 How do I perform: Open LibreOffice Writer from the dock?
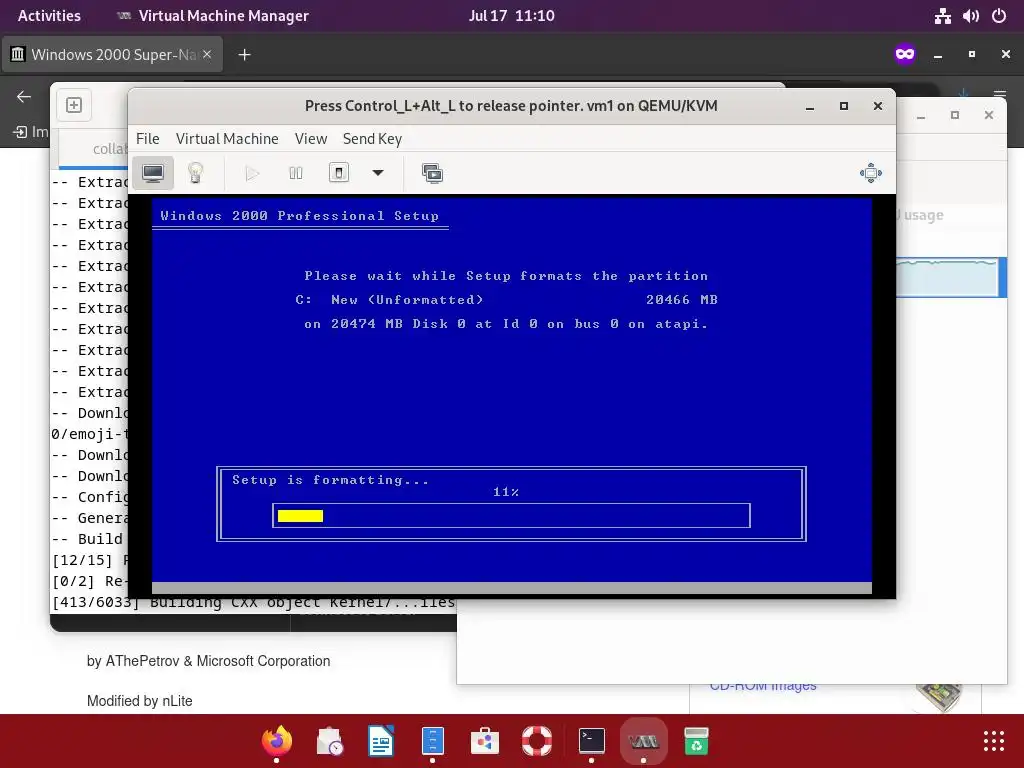[x=381, y=741]
